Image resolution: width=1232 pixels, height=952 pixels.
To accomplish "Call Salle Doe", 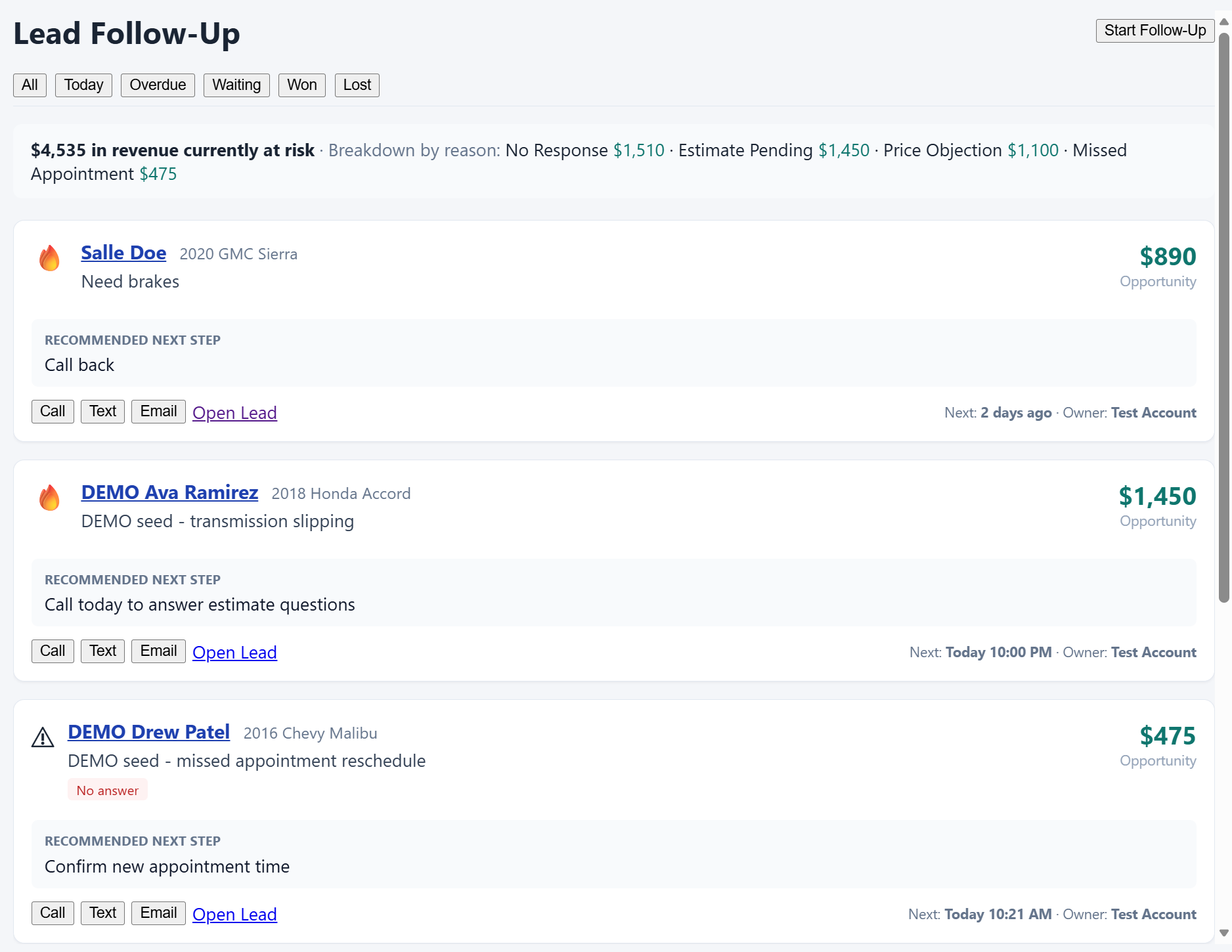I will (53, 412).
